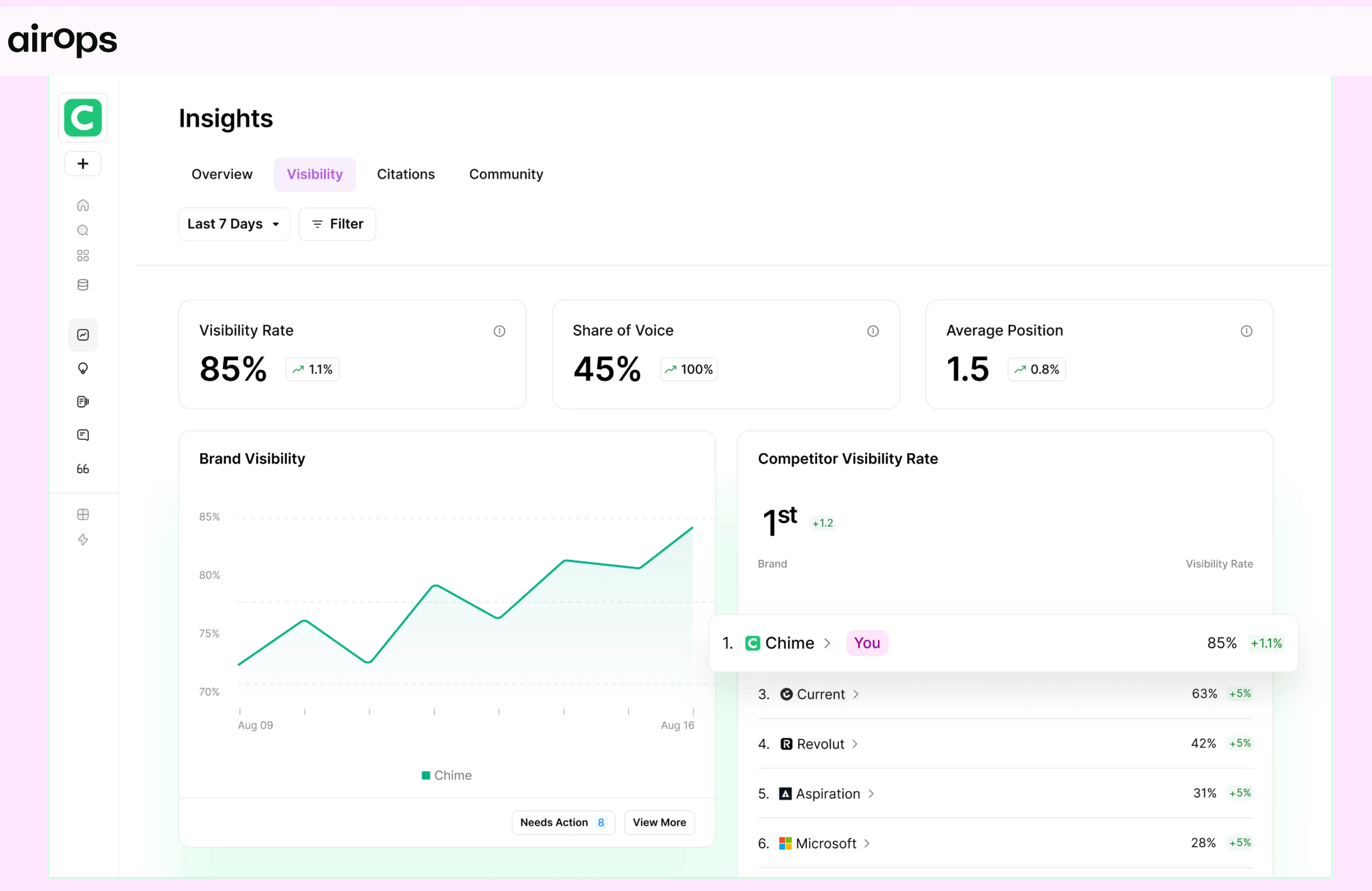Click the Filter control next to Last 7 Days

(x=337, y=224)
